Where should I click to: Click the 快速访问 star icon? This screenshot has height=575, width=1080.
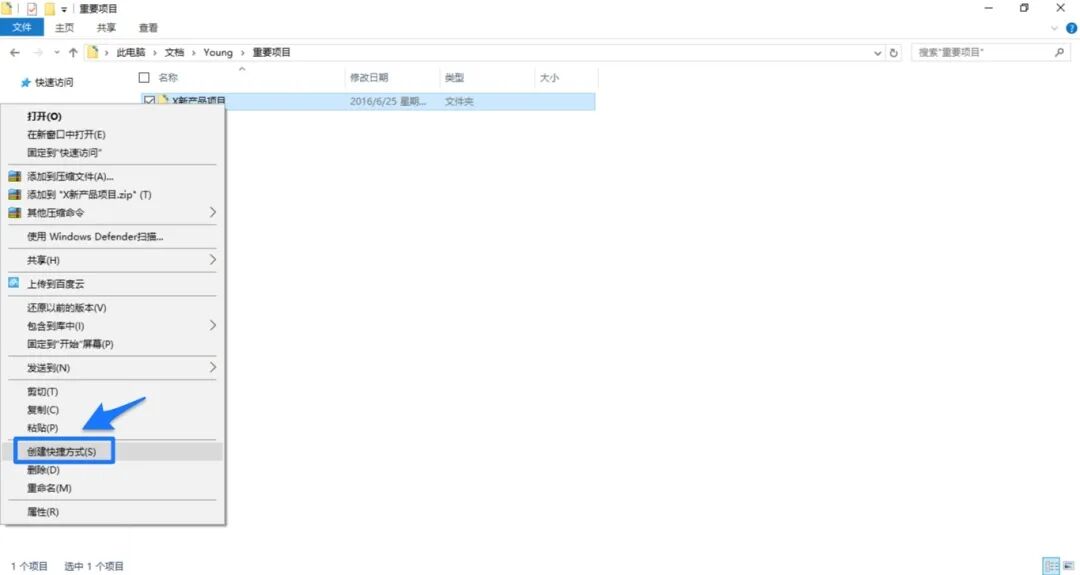(x=25, y=83)
